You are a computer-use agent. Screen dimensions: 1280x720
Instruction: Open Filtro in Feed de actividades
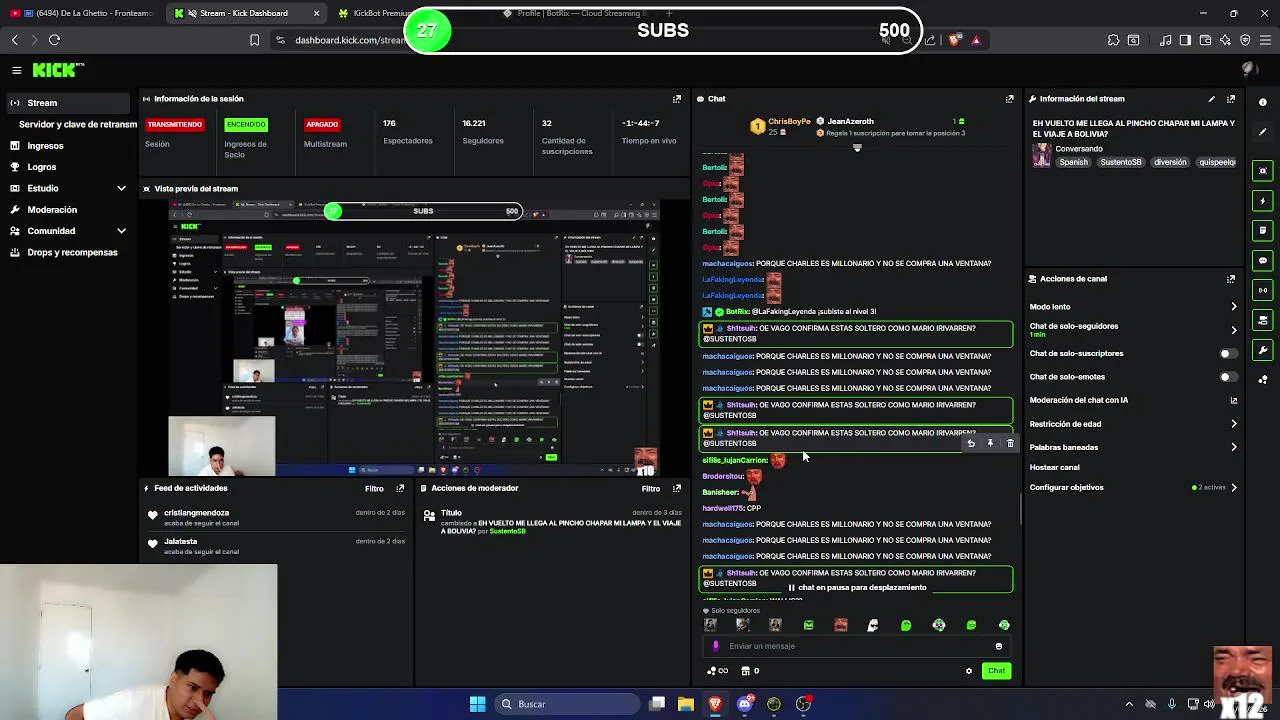tap(374, 488)
